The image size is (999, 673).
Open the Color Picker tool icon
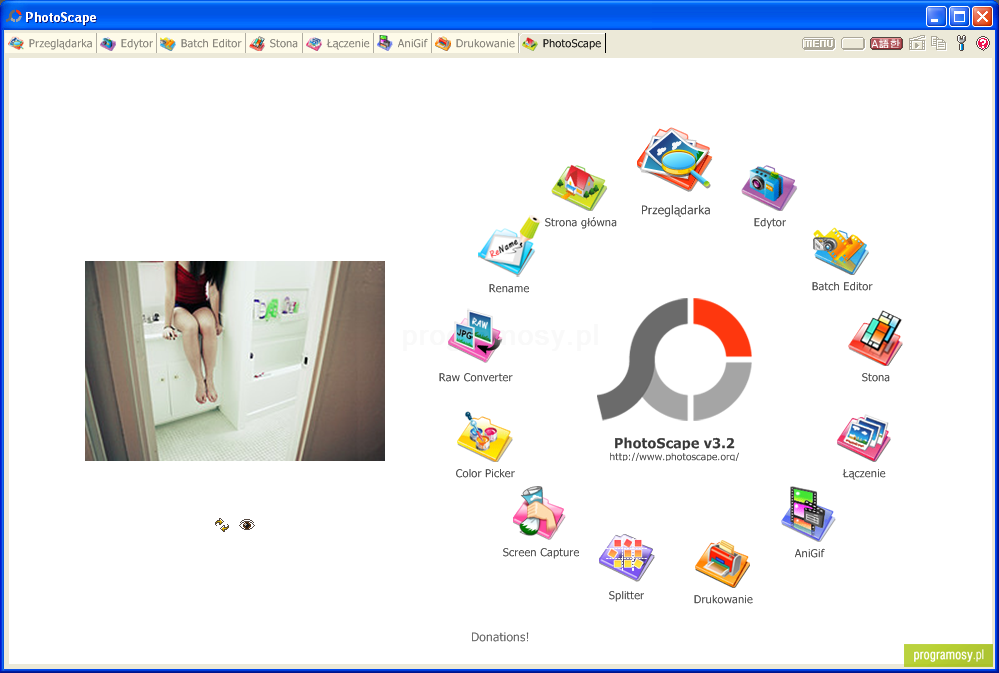[484, 437]
